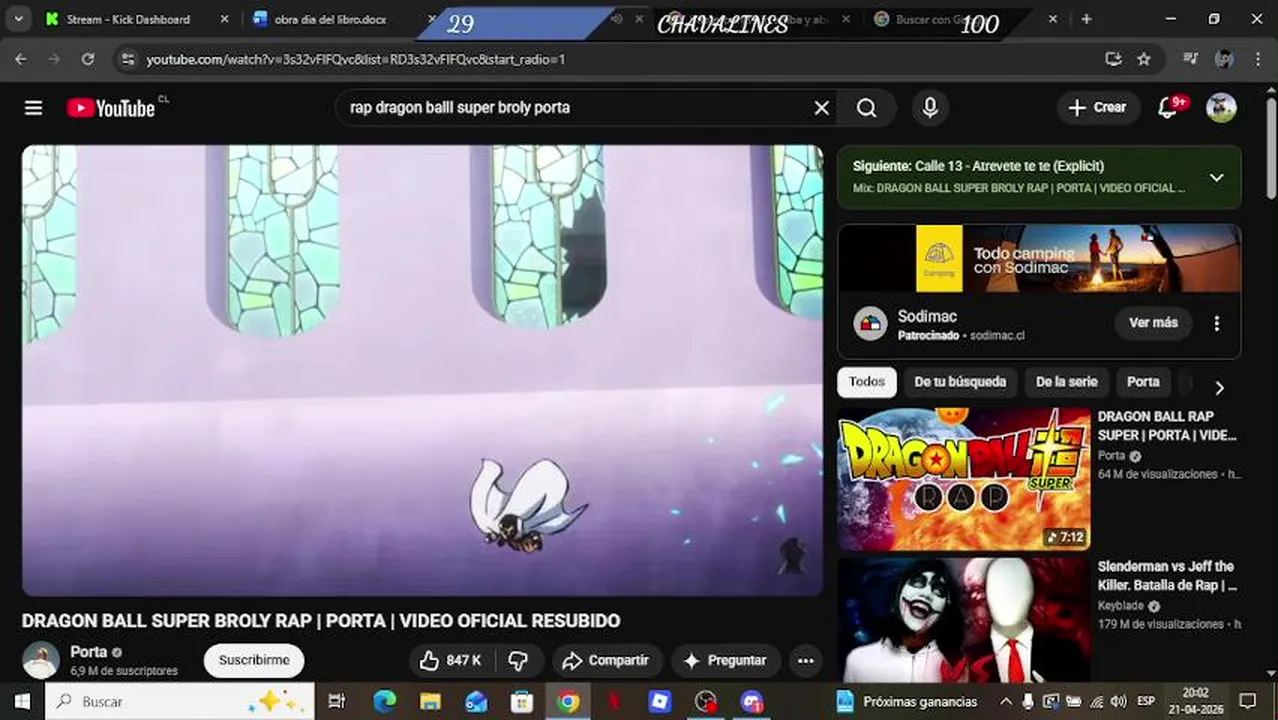Open Discord from taskbar
Image resolution: width=1278 pixels, height=720 pixels.
[x=752, y=702]
